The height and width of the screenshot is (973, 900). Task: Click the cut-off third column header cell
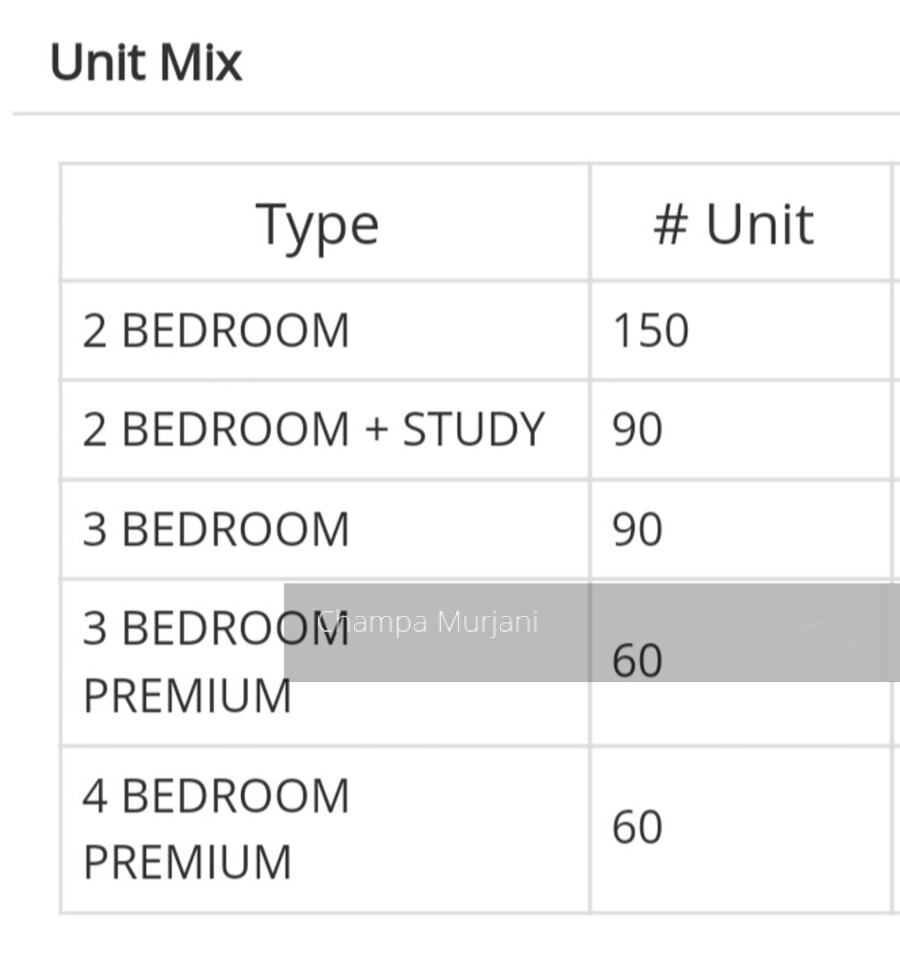point(895,224)
